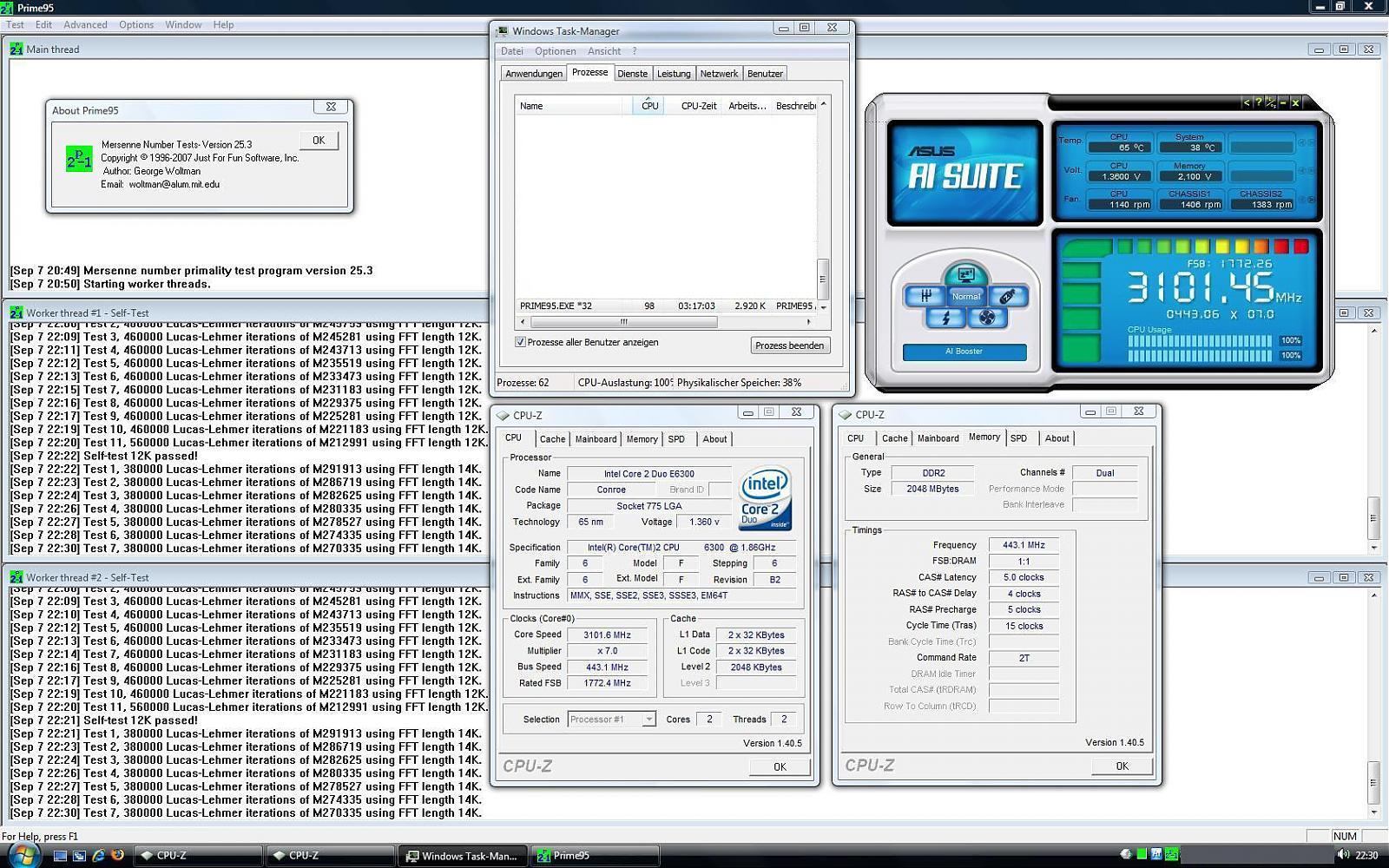Image resolution: width=1389 pixels, height=868 pixels.
Task: Open the Advanced menu in Prime95
Action: tap(85, 24)
